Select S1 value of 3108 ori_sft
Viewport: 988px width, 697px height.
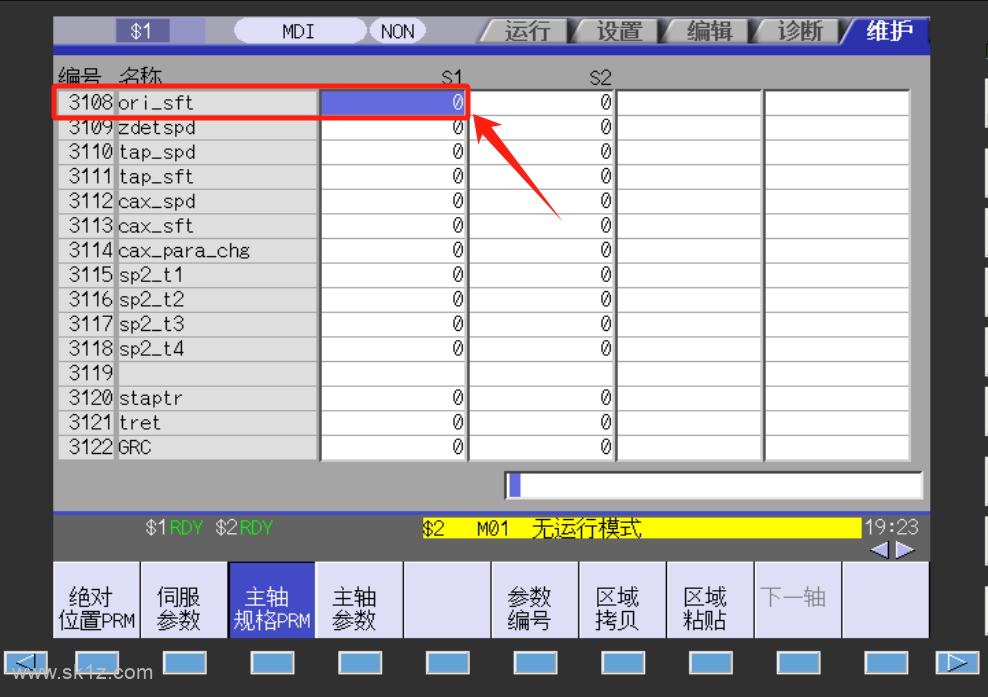[393, 103]
